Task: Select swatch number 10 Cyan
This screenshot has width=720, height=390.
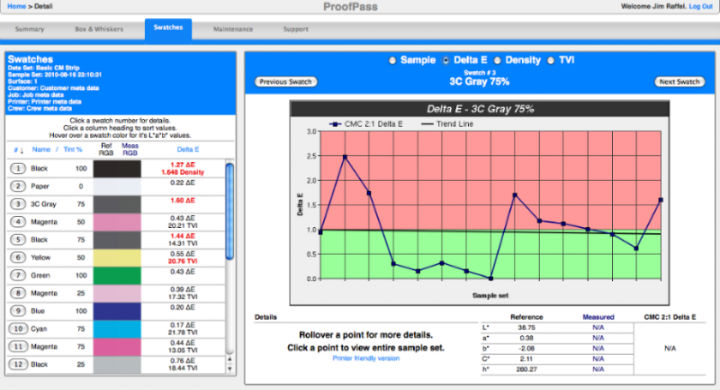Action: point(18,328)
